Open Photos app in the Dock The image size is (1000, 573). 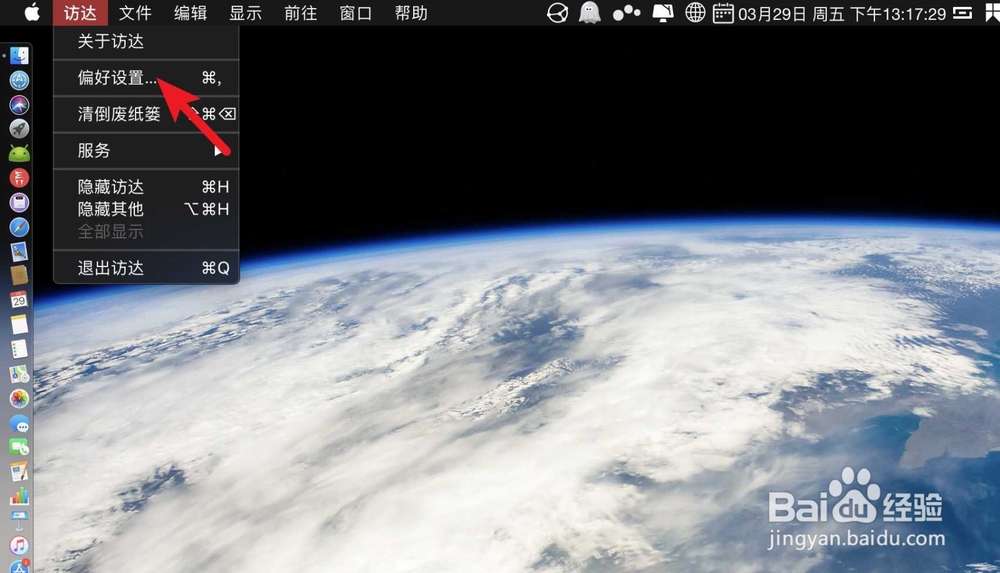coord(19,399)
